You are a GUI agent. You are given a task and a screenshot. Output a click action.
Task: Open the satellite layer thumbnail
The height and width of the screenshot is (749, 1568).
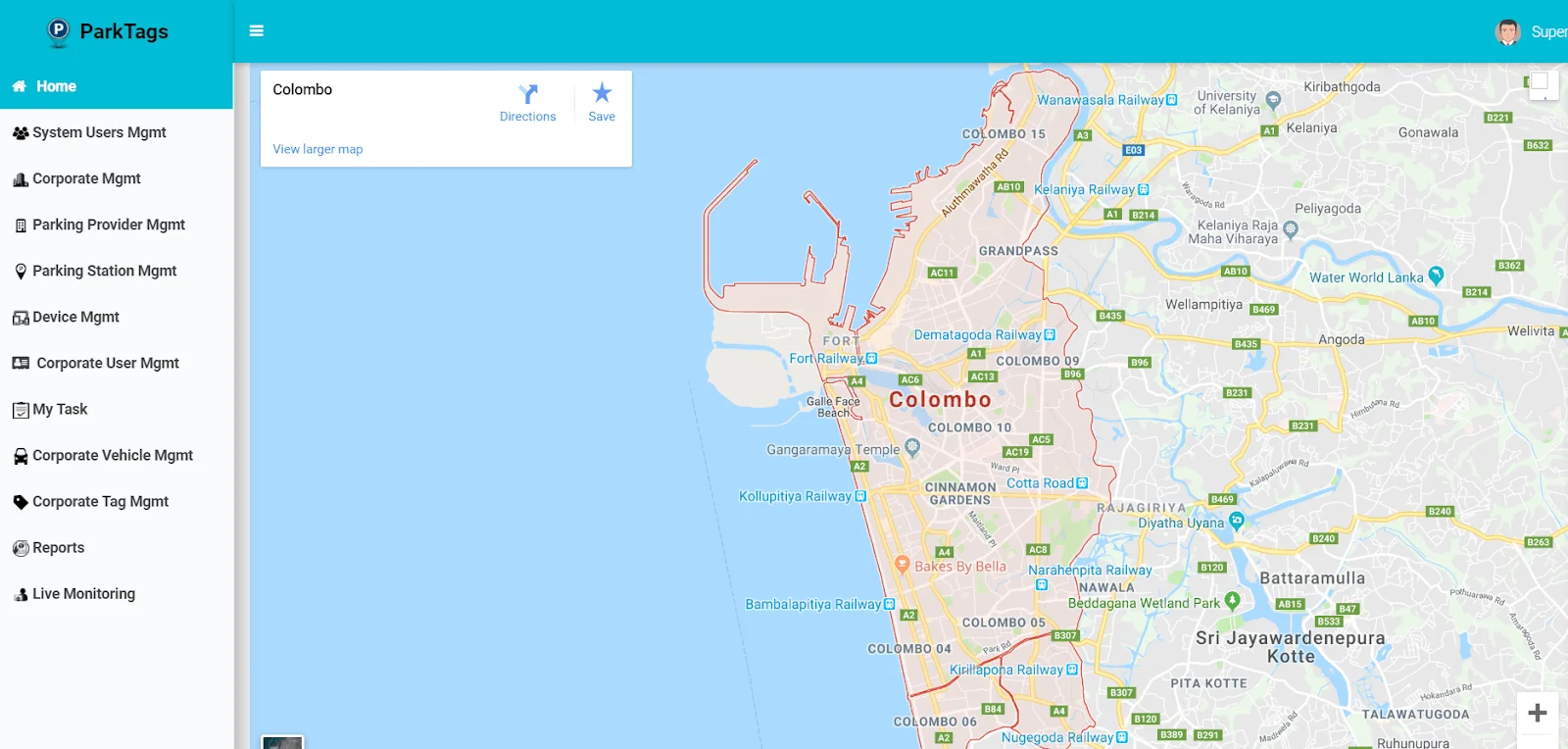pos(282,742)
